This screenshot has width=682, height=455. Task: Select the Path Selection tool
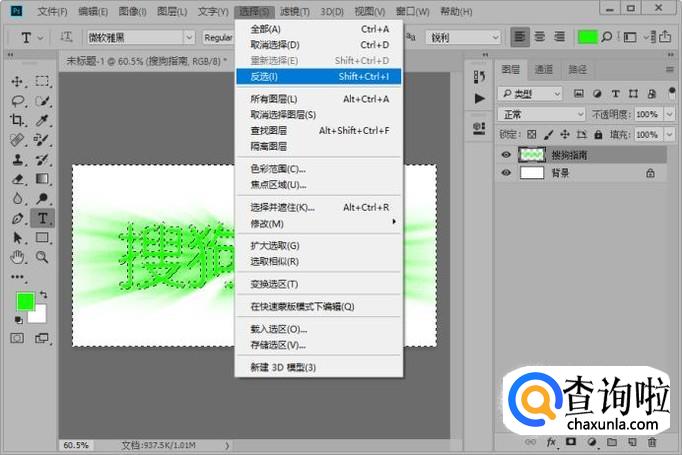17,238
